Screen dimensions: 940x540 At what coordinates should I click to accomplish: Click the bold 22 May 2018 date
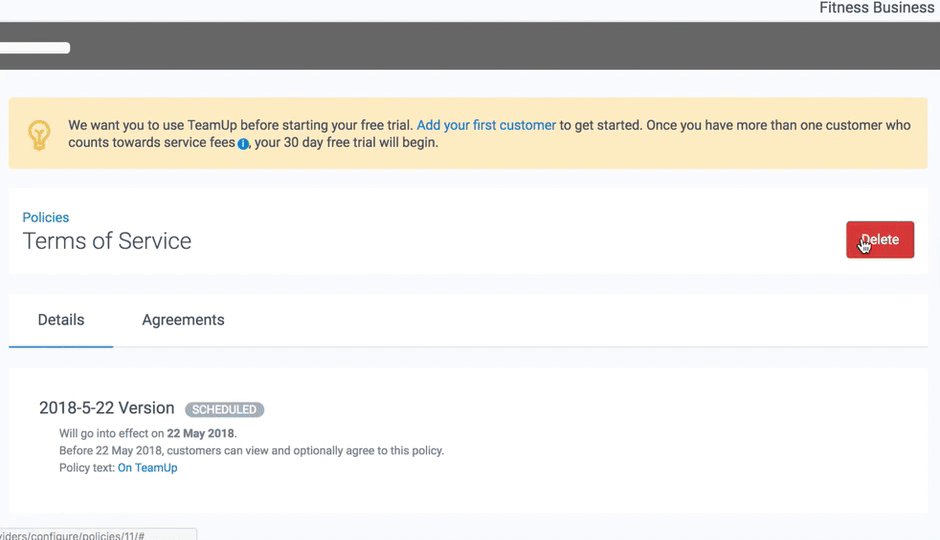tap(201, 433)
